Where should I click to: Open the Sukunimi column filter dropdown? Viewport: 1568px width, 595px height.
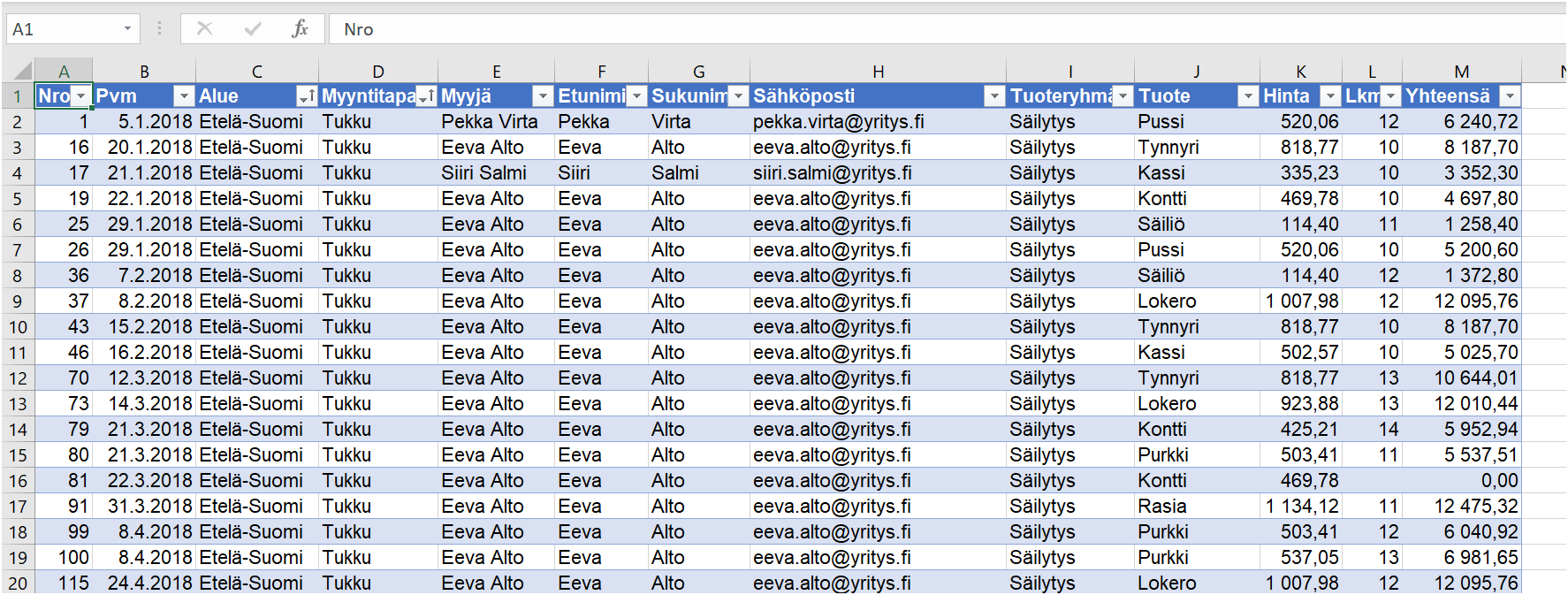click(x=738, y=96)
